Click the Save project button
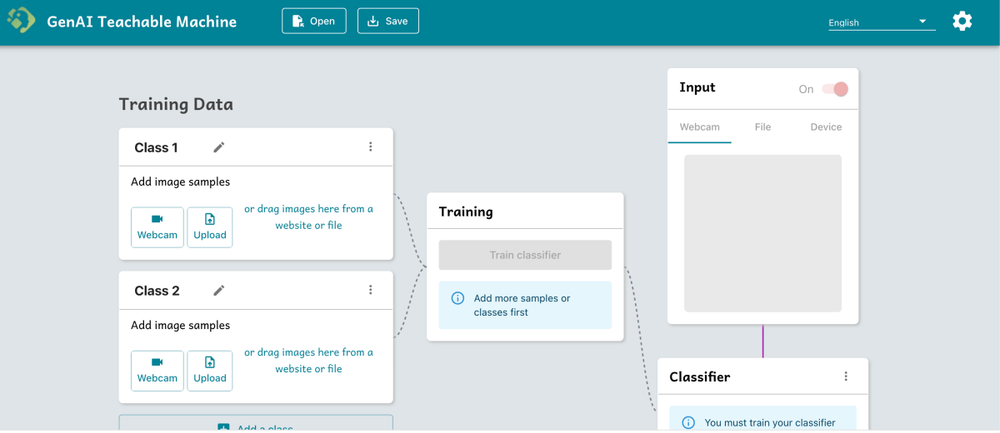 point(388,21)
